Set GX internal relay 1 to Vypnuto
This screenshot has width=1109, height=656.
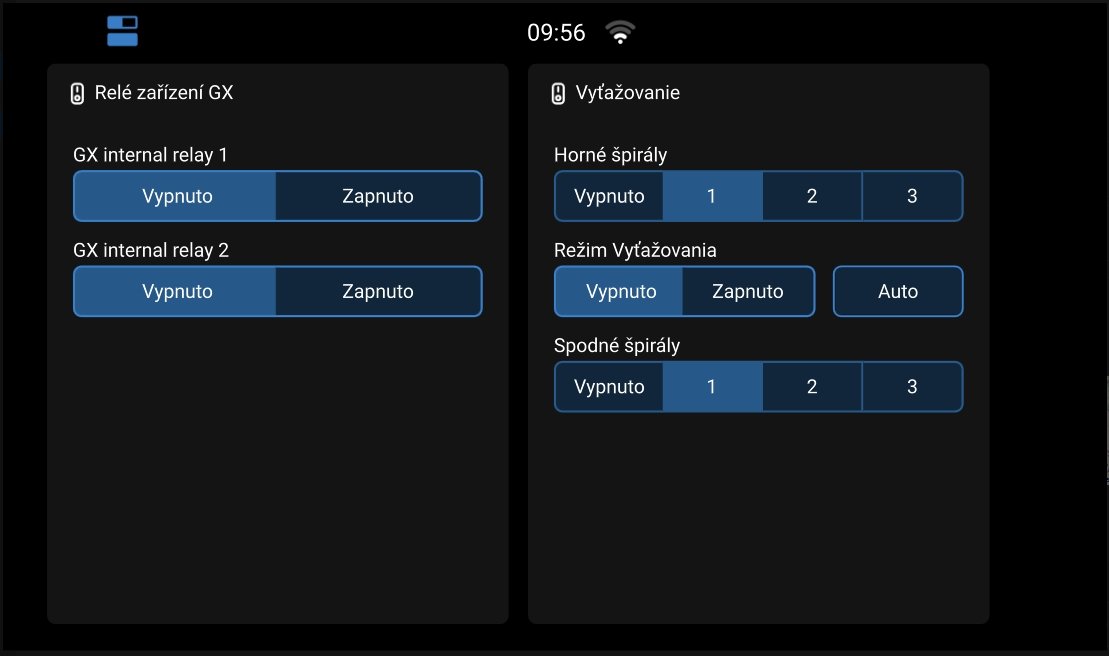(x=177, y=196)
